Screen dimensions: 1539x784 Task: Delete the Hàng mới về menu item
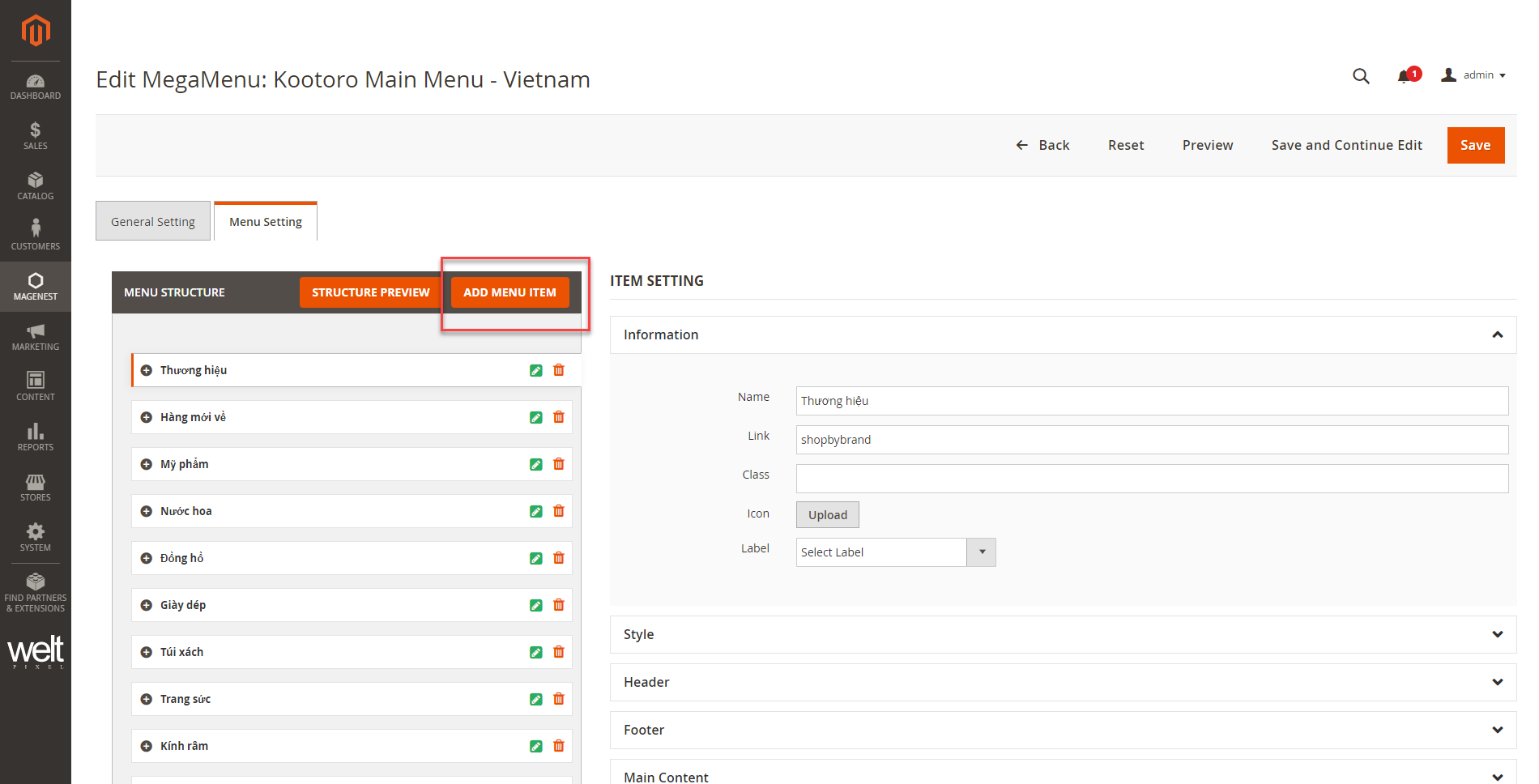coord(559,417)
